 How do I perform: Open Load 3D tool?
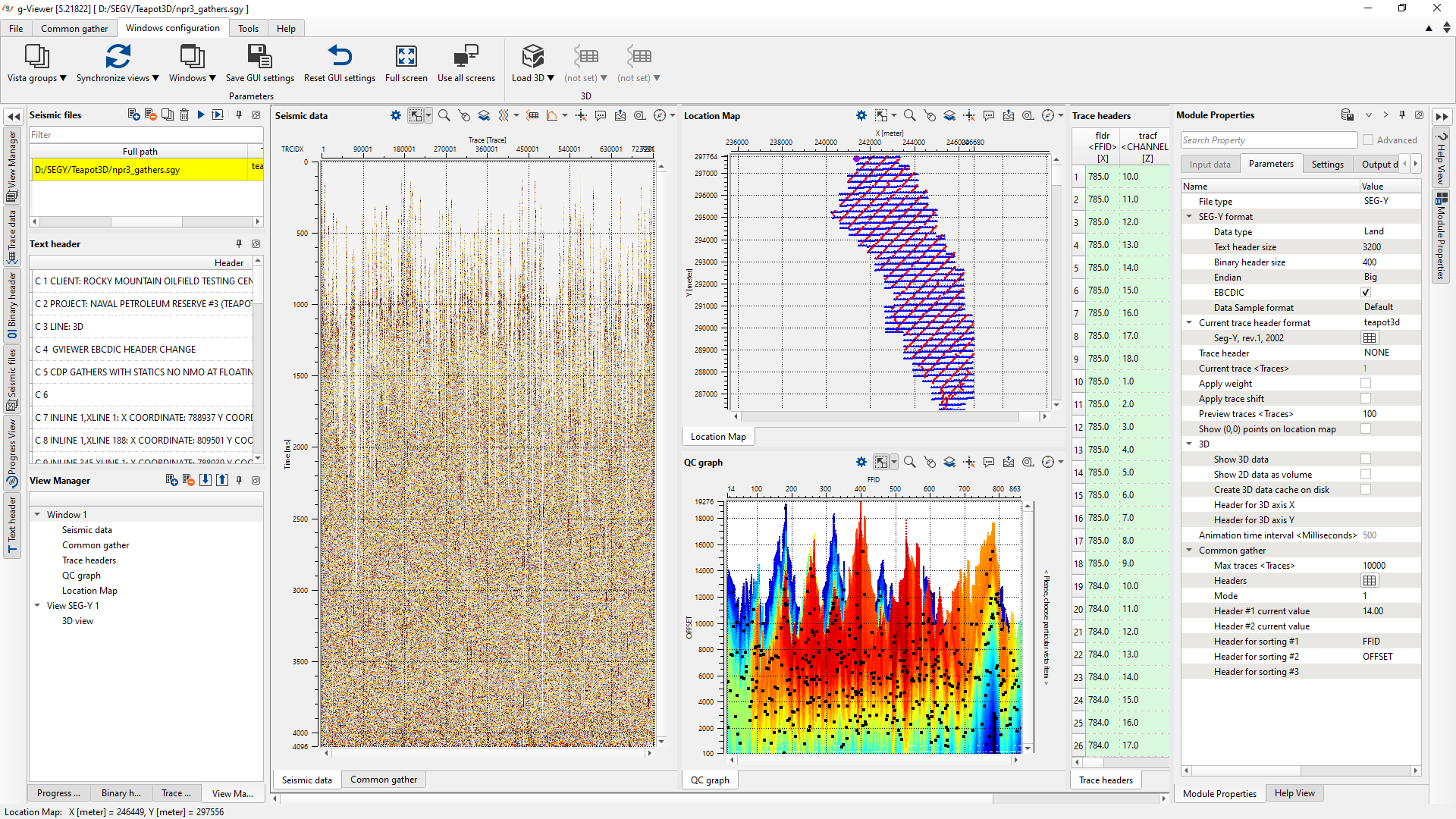click(x=532, y=57)
